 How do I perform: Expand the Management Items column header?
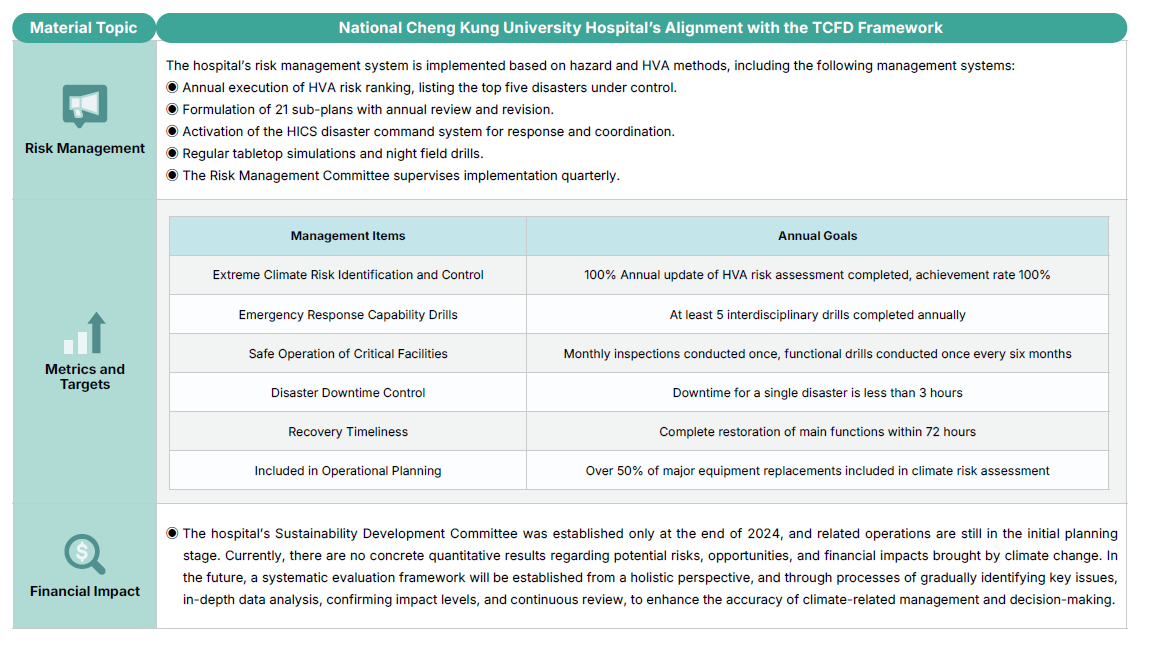(348, 236)
